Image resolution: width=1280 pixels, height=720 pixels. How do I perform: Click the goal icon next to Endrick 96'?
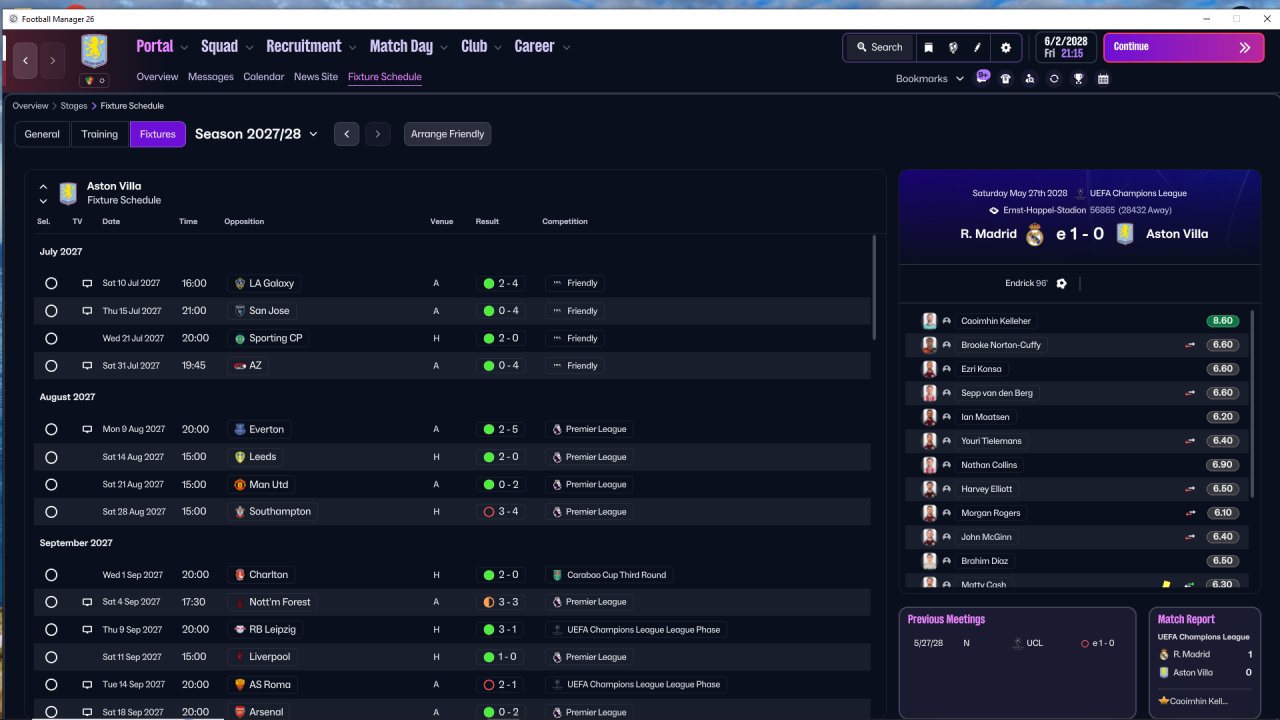coord(1062,284)
